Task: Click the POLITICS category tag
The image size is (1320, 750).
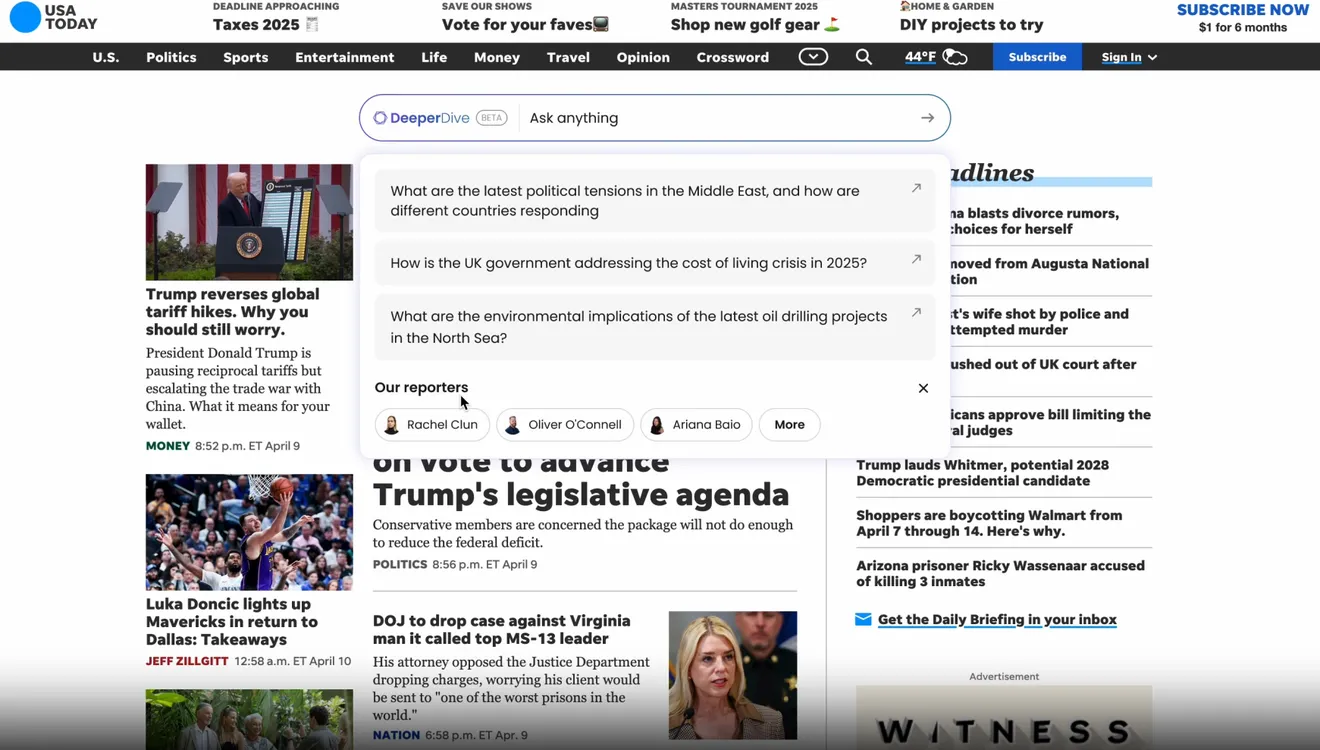Action: (x=400, y=564)
